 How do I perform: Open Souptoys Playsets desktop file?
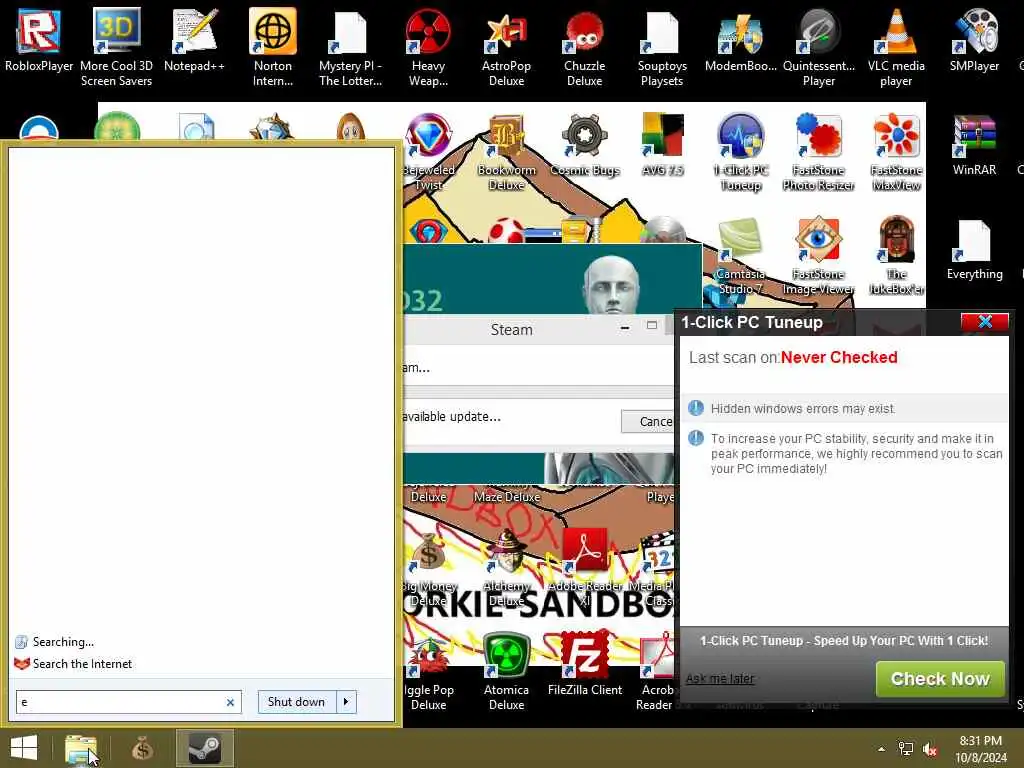662,48
